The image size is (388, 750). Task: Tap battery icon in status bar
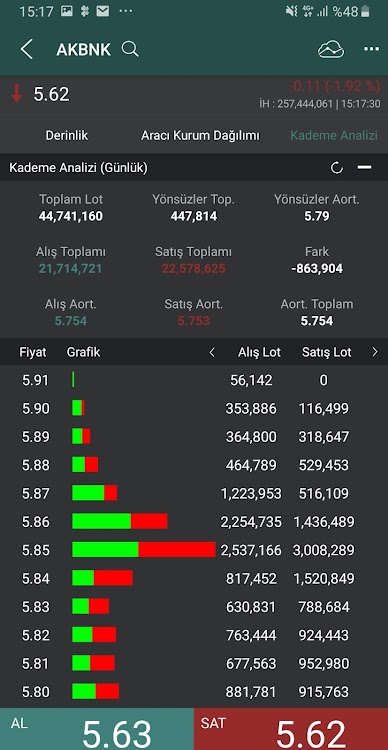[366, 11]
